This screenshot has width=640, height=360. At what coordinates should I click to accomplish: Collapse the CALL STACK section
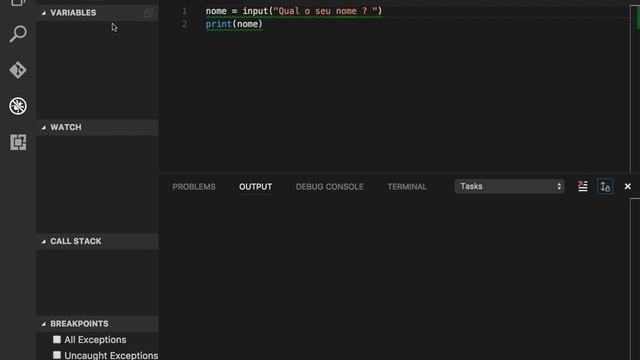(44, 241)
